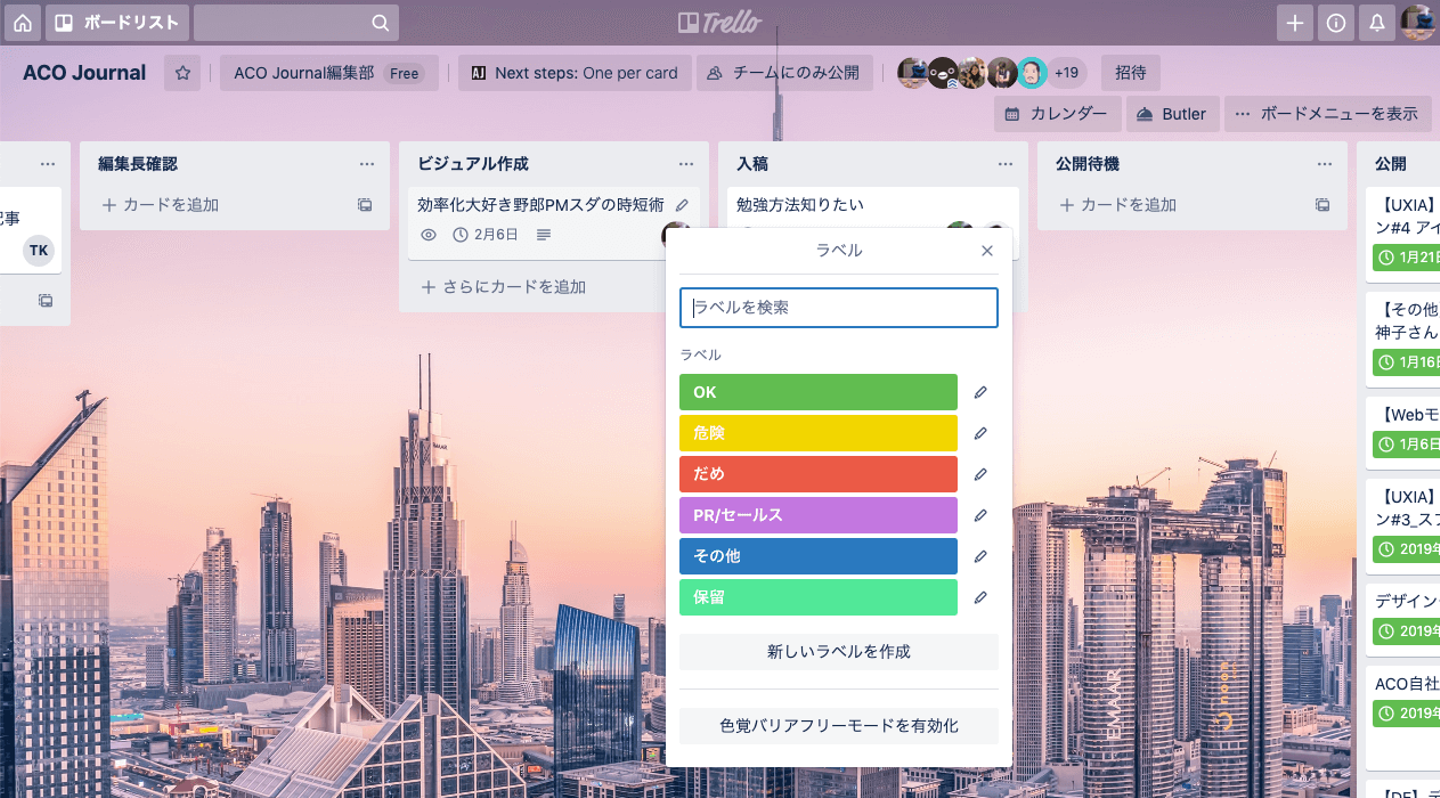Screen dimensions: 1440x798
Task: Star the ACO Journal board
Action: coord(182,73)
